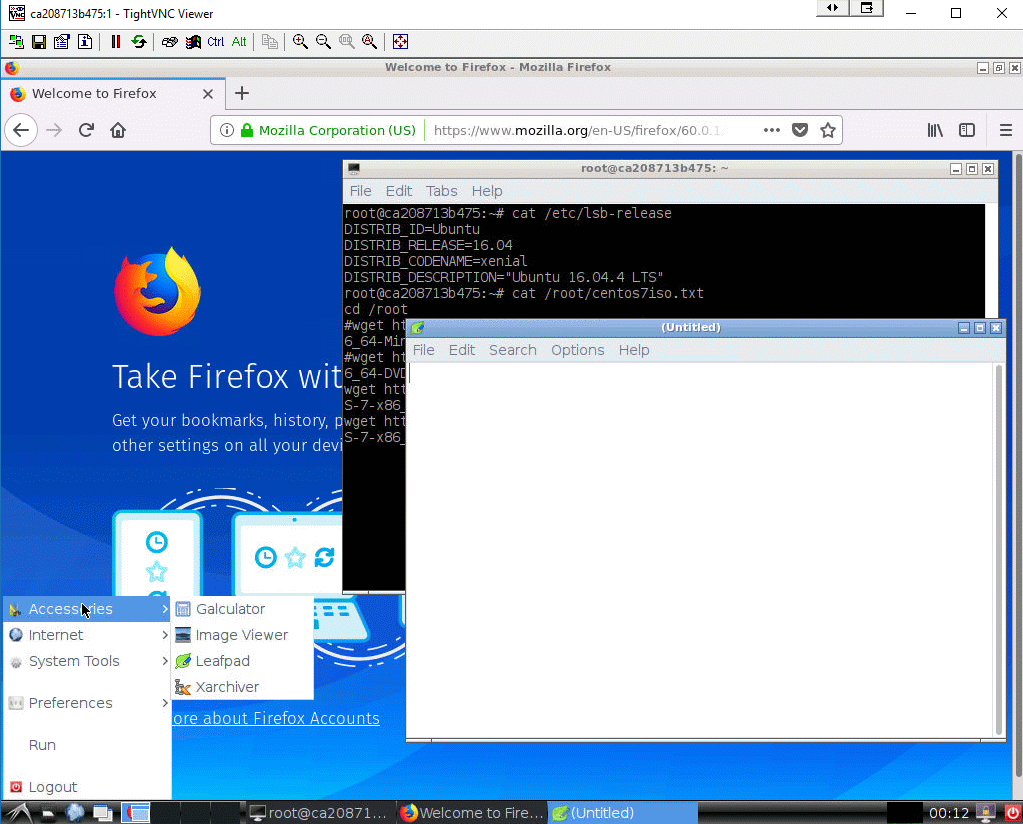Go to Firefox home page icon

click(x=118, y=130)
